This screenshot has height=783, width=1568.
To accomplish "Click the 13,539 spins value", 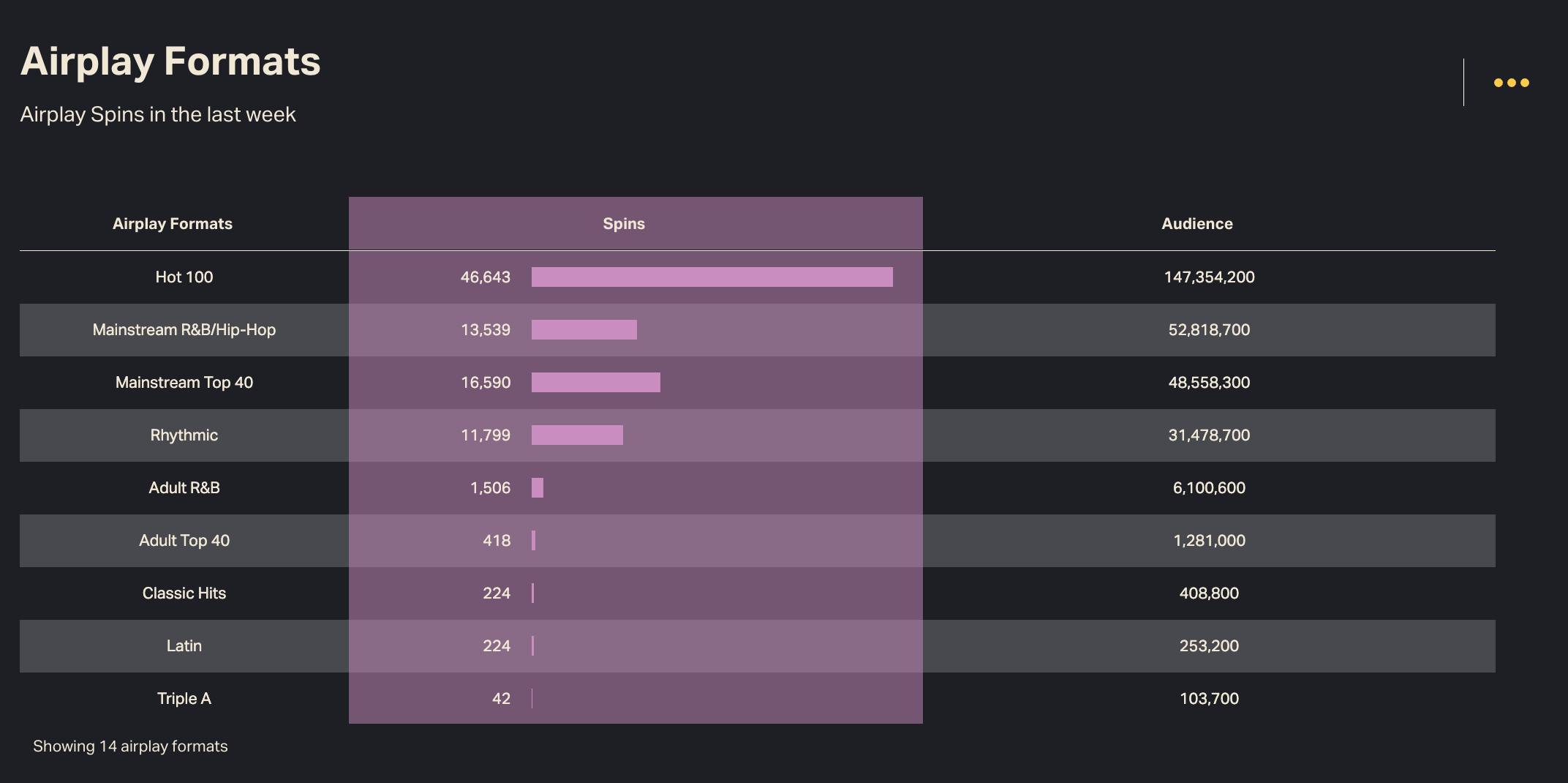I will [486, 330].
